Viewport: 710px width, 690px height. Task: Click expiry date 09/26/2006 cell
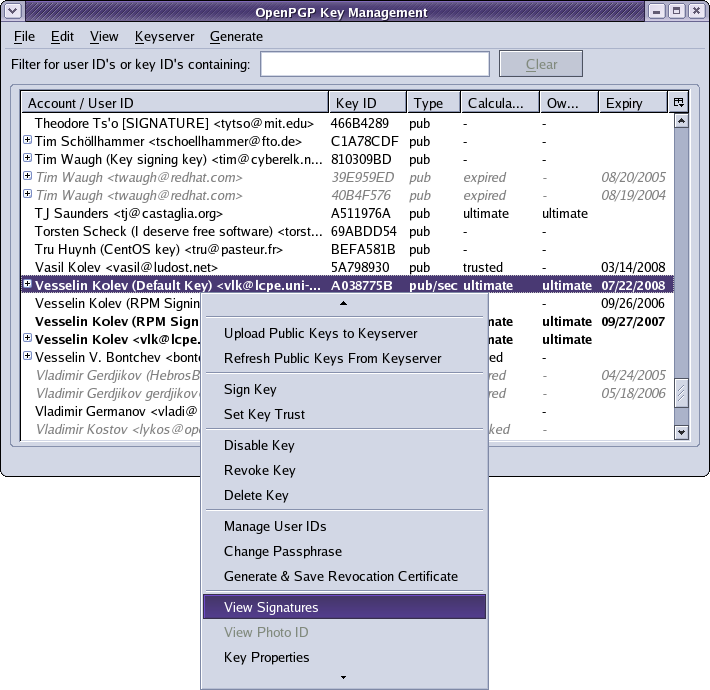point(633,303)
